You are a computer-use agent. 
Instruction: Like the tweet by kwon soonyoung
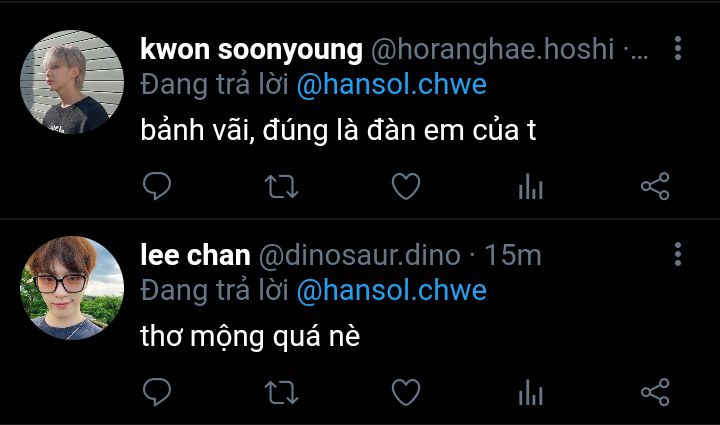(406, 186)
